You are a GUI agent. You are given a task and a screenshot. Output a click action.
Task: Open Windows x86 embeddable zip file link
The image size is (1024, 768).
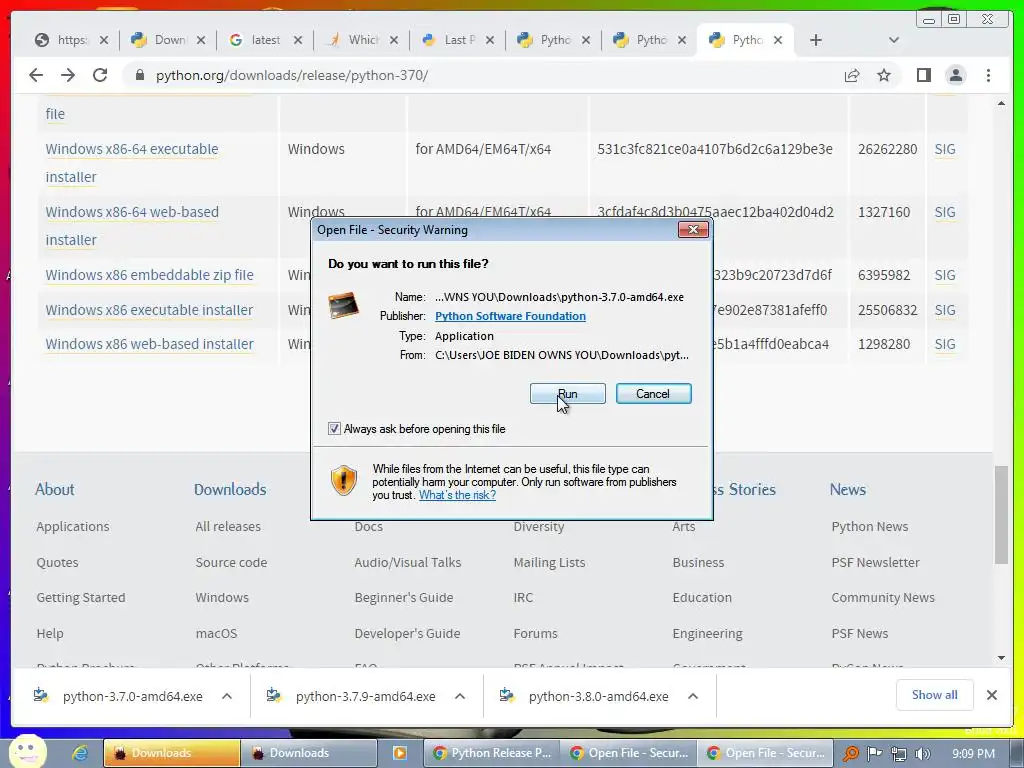point(150,275)
